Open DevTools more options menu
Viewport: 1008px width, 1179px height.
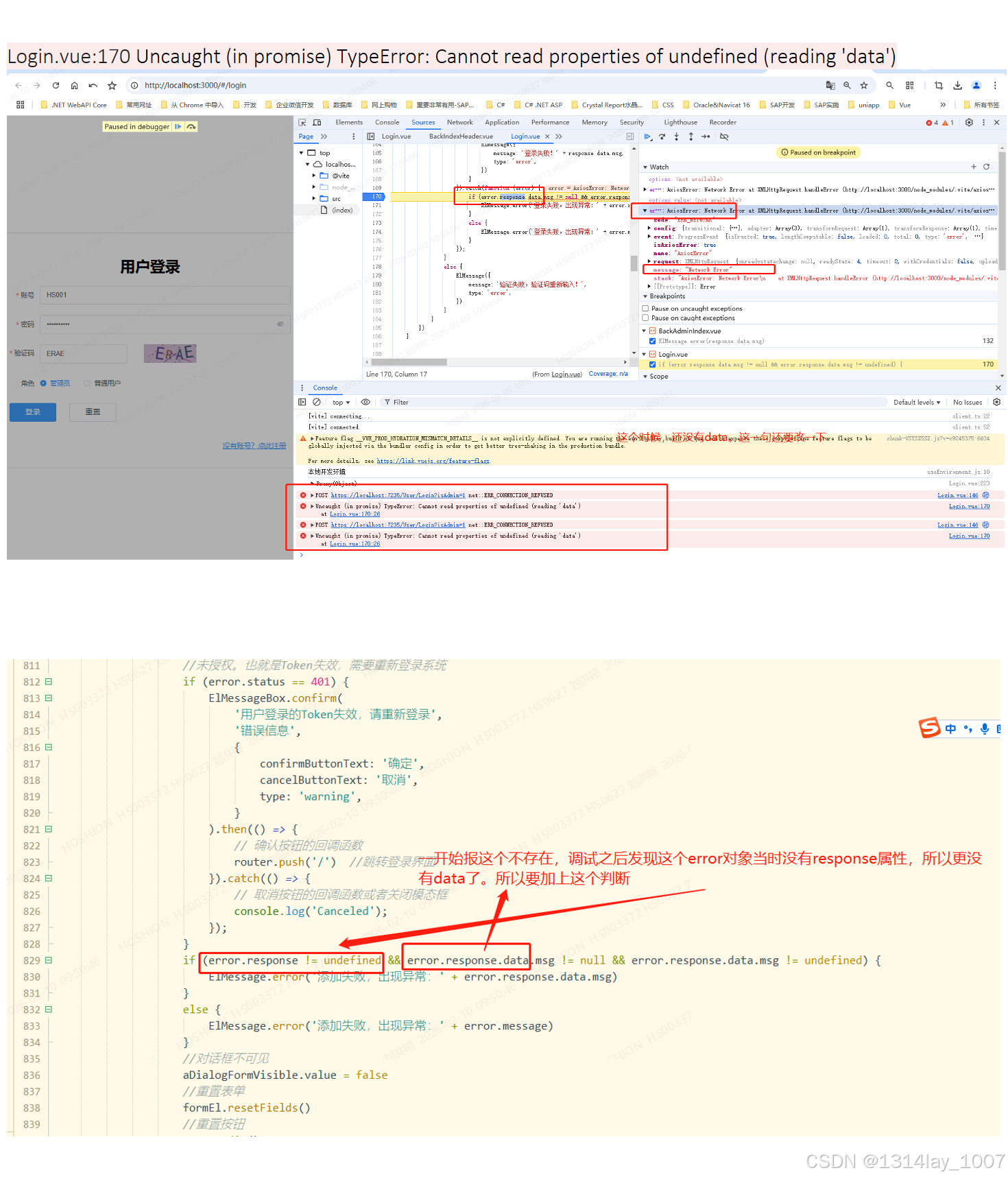[983, 122]
